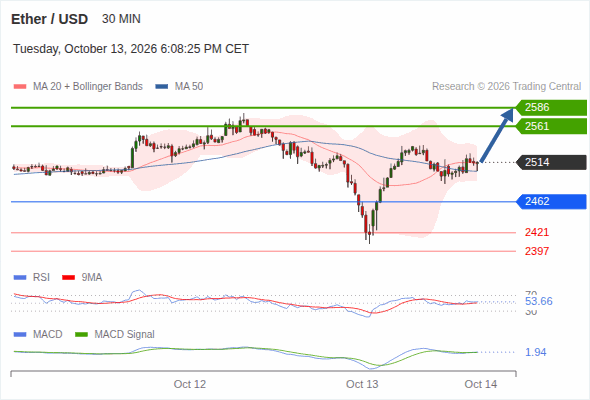The width and height of the screenshot is (590, 400).
Task: Click the MACD value 1.94
Action: (536, 353)
